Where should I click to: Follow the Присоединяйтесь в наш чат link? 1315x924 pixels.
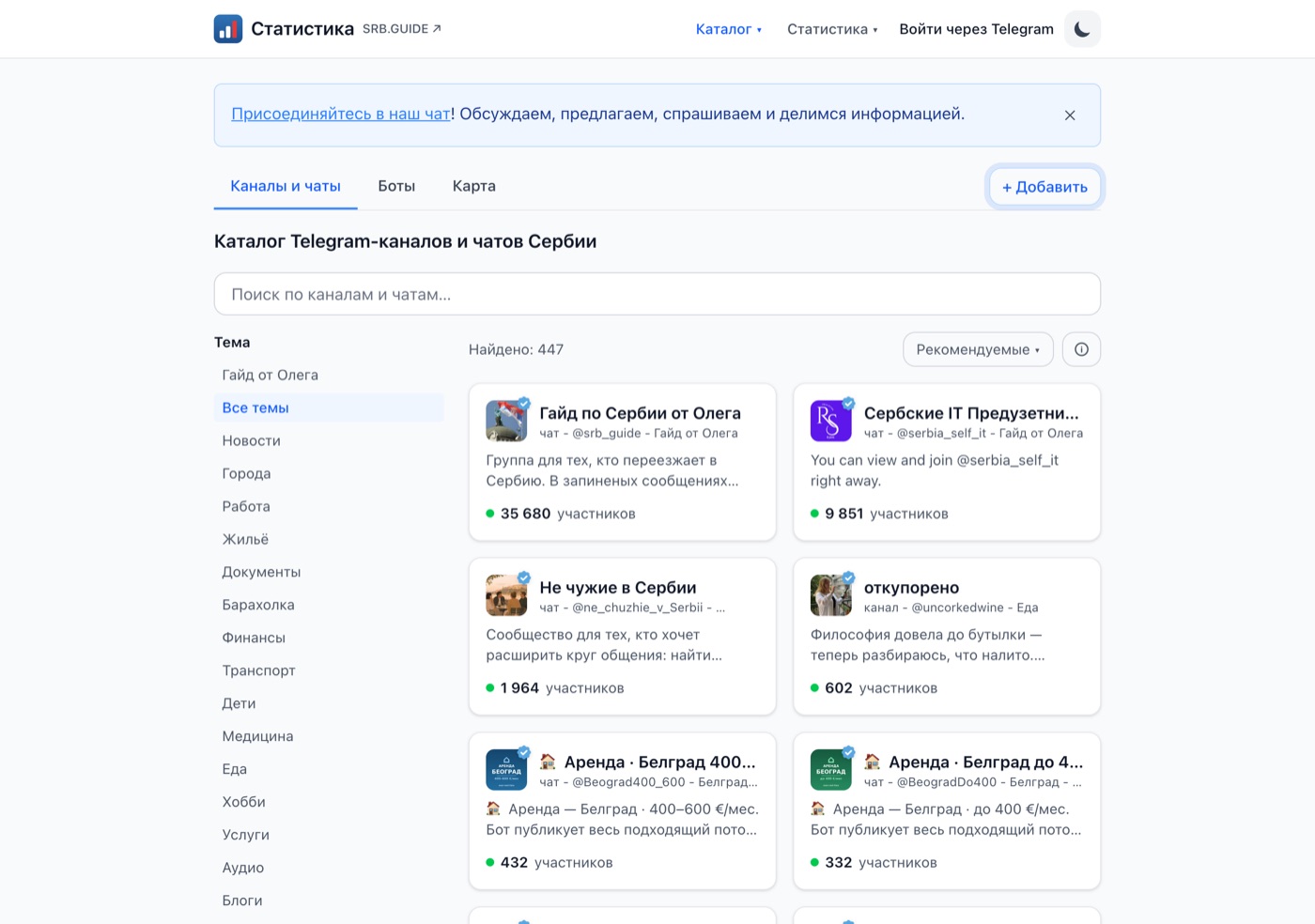click(x=341, y=114)
